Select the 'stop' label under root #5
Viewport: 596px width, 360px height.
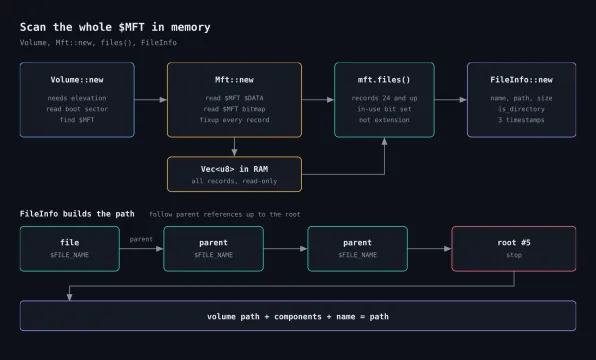coord(514,255)
